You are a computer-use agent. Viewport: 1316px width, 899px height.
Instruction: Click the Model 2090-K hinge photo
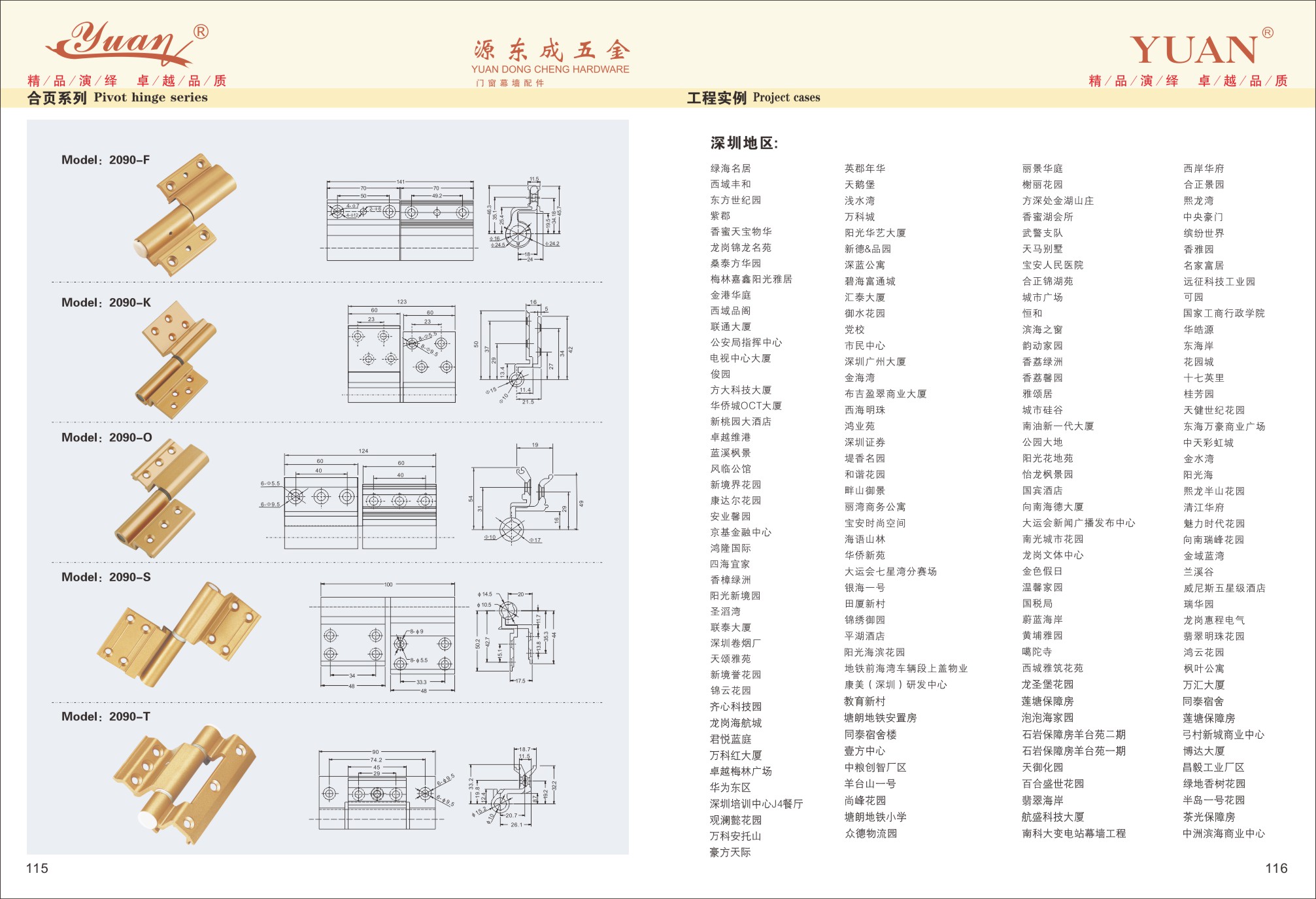tap(177, 360)
